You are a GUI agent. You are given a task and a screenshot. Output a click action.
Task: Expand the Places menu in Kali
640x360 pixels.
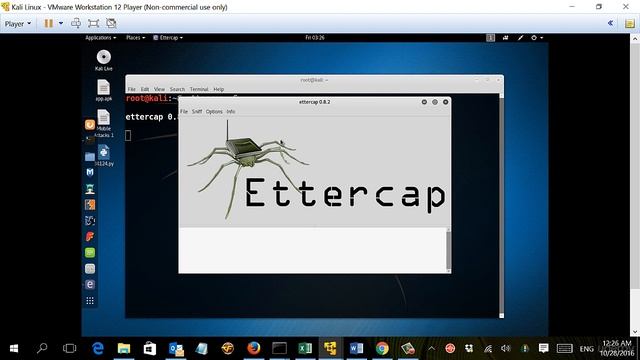pyautogui.click(x=135, y=38)
